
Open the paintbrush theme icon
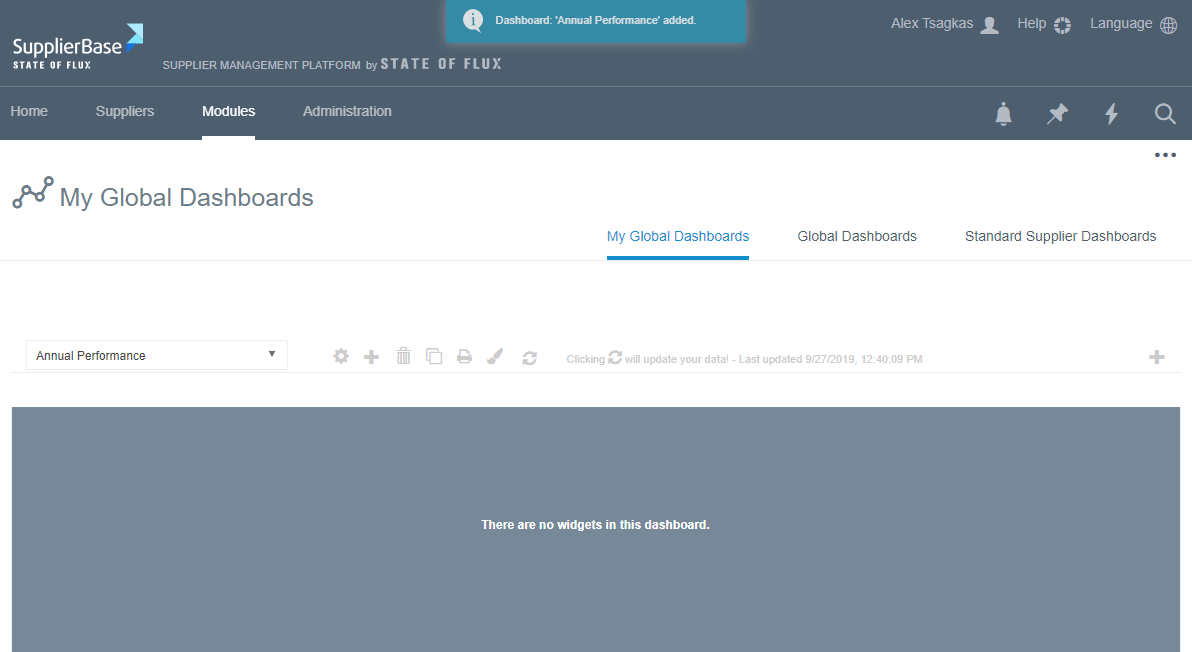[x=495, y=356]
